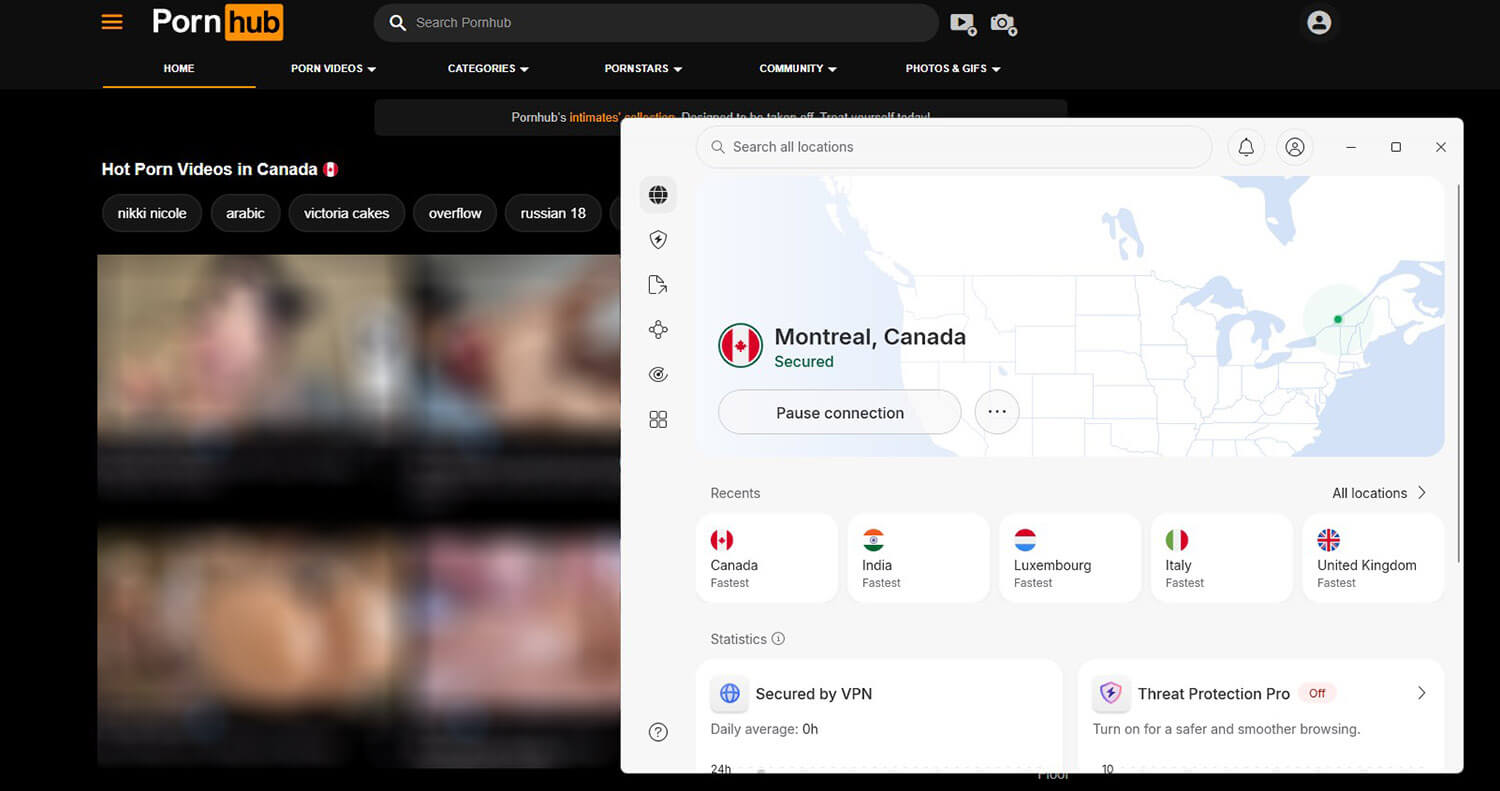Viewport: 1500px width, 791px height.
Task: Click the "Hot Porn Videos in Canada" heading
Action: 209,169
